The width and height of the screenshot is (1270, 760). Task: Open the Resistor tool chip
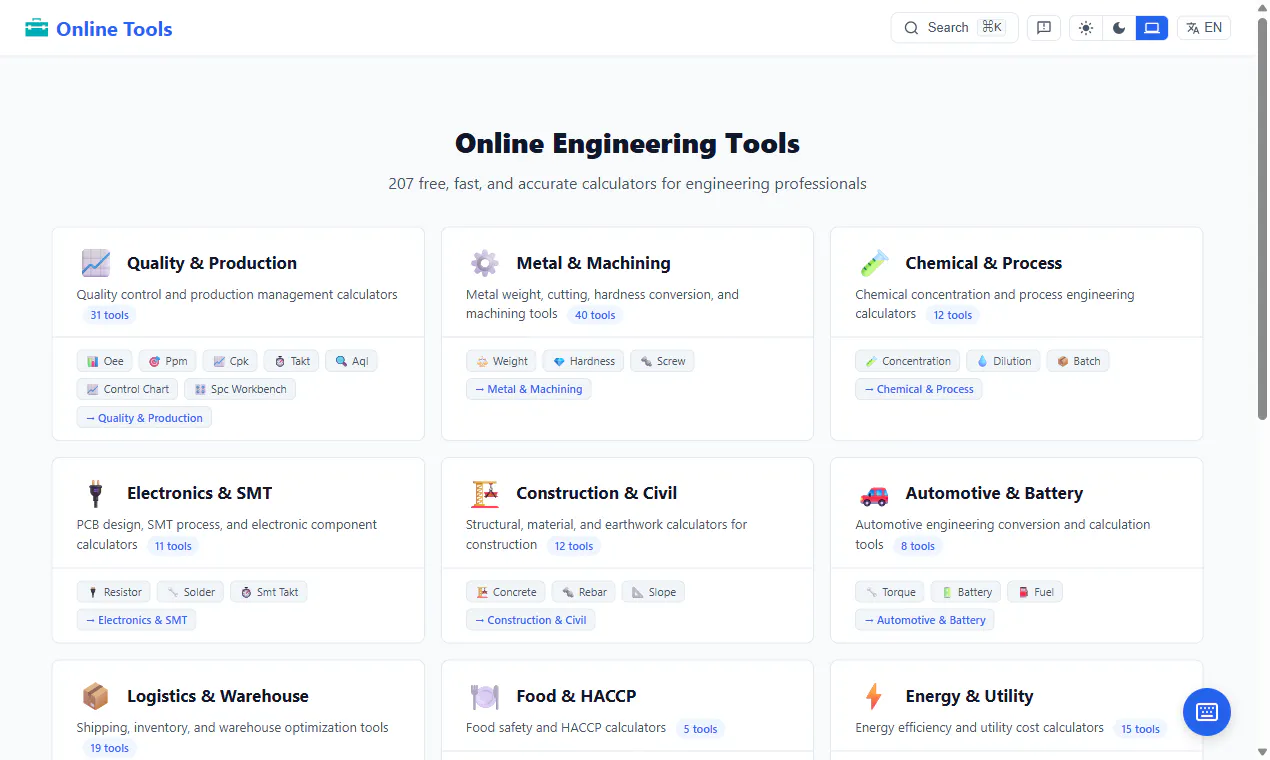pos(114,592)
